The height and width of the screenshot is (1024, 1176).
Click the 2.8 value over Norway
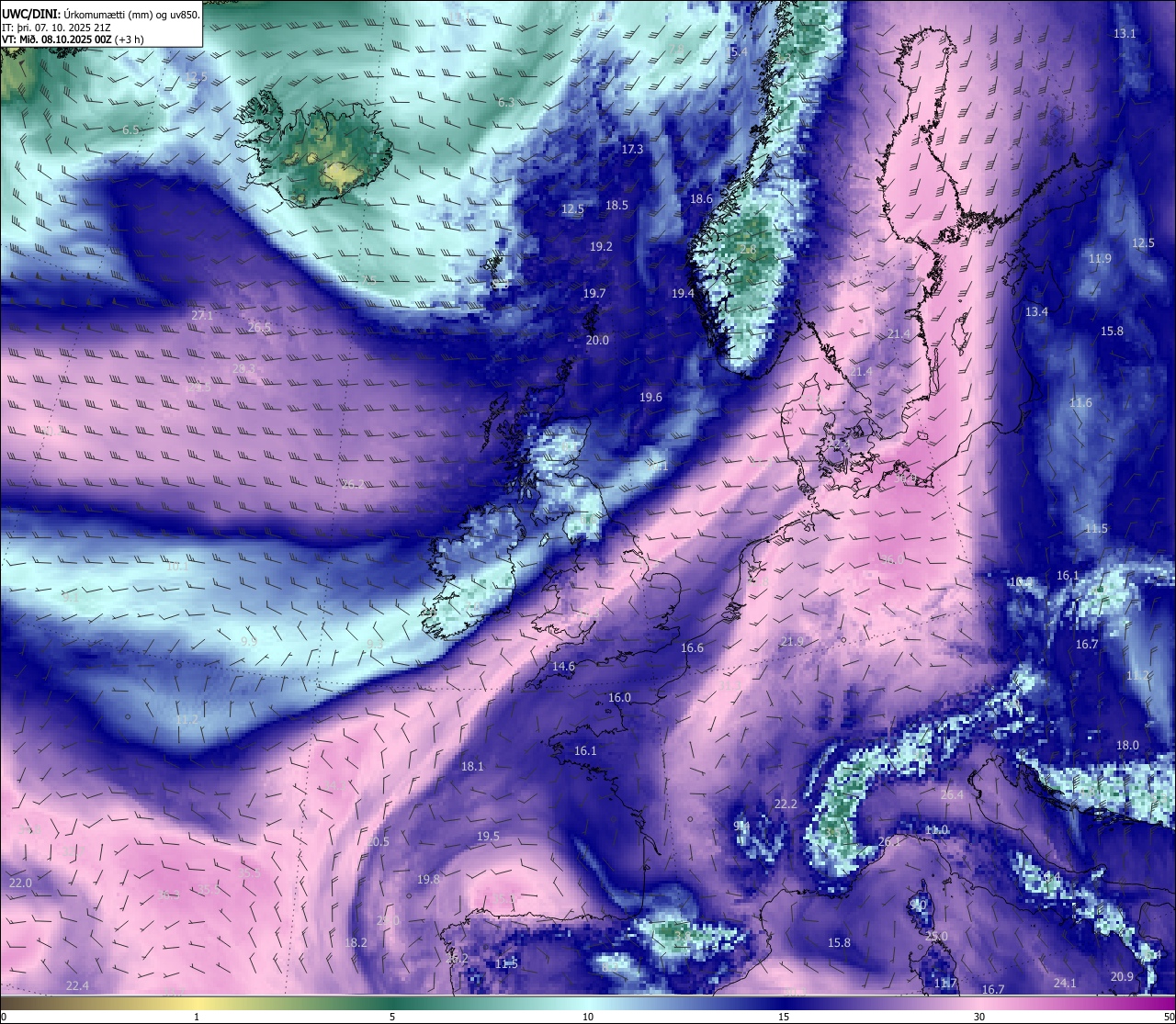[x=748, y=249]
